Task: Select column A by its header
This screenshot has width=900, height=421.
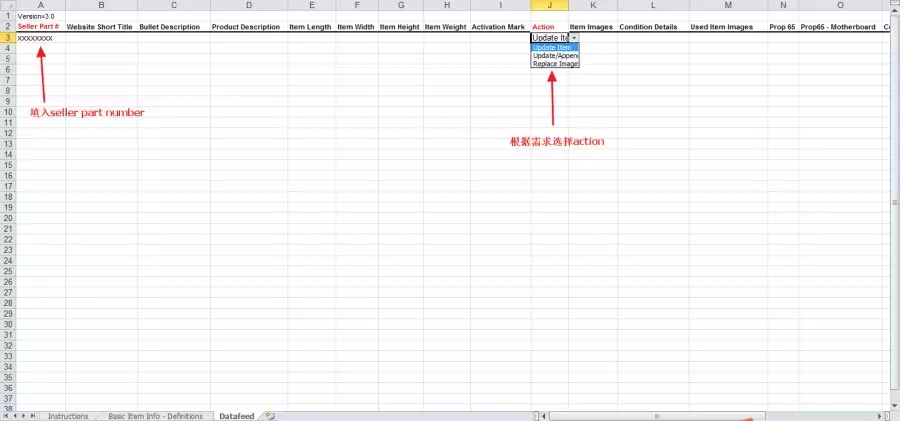Action: 41,5
